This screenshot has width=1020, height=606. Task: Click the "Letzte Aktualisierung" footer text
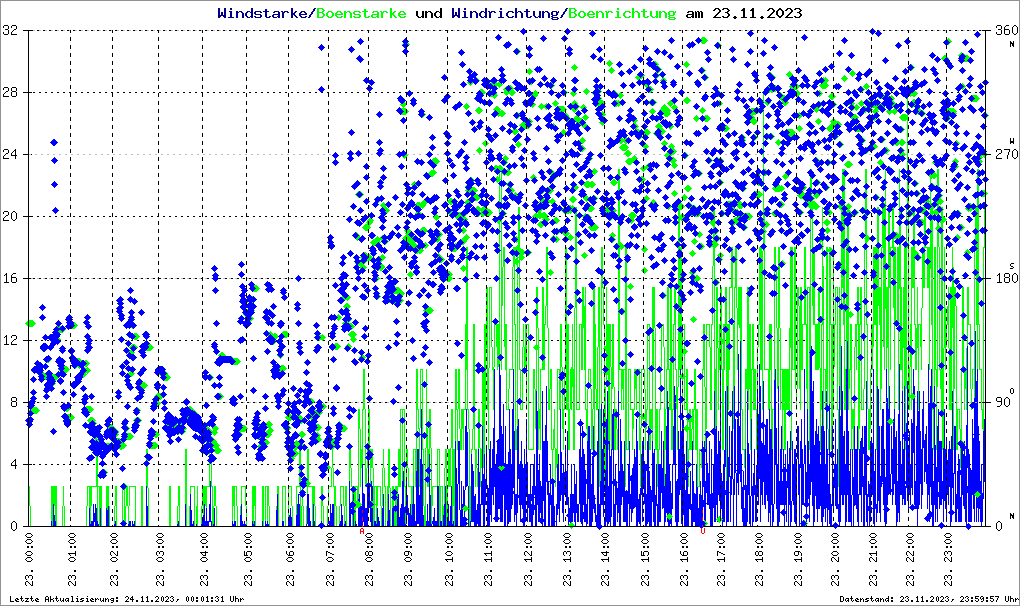pos(124,599)
